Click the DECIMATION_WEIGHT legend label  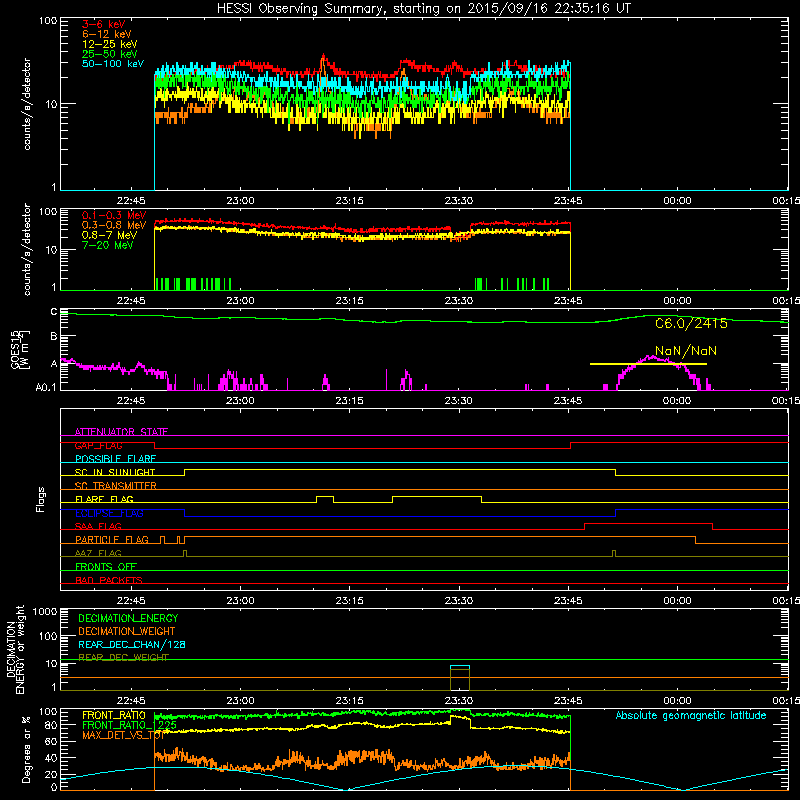(x=127, y=631)
